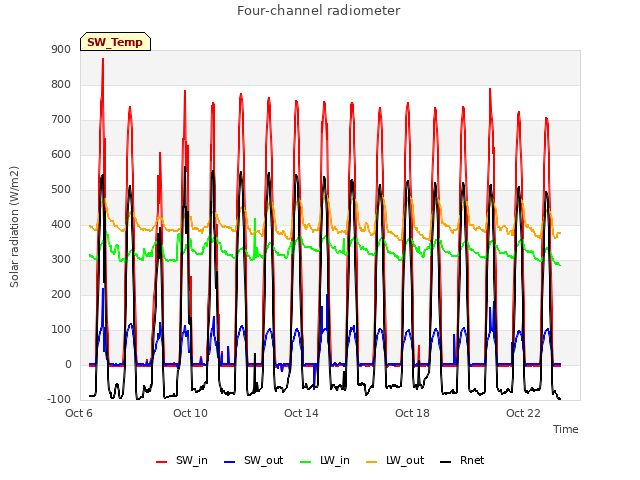Click the 300 y-axis tick label
The image size is (640, 480).
(61, 260)
